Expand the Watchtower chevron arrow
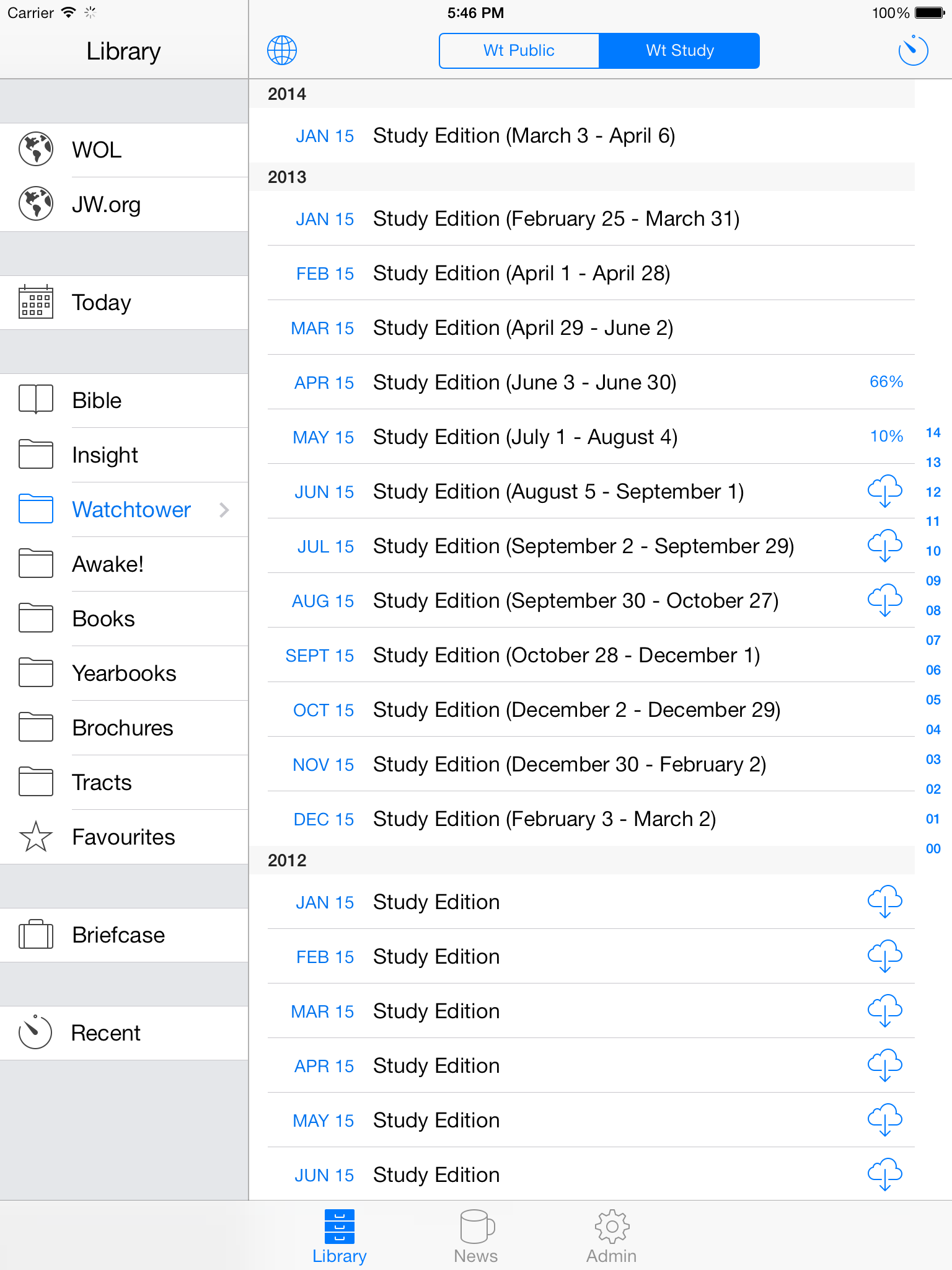 (x=224, y=510)
